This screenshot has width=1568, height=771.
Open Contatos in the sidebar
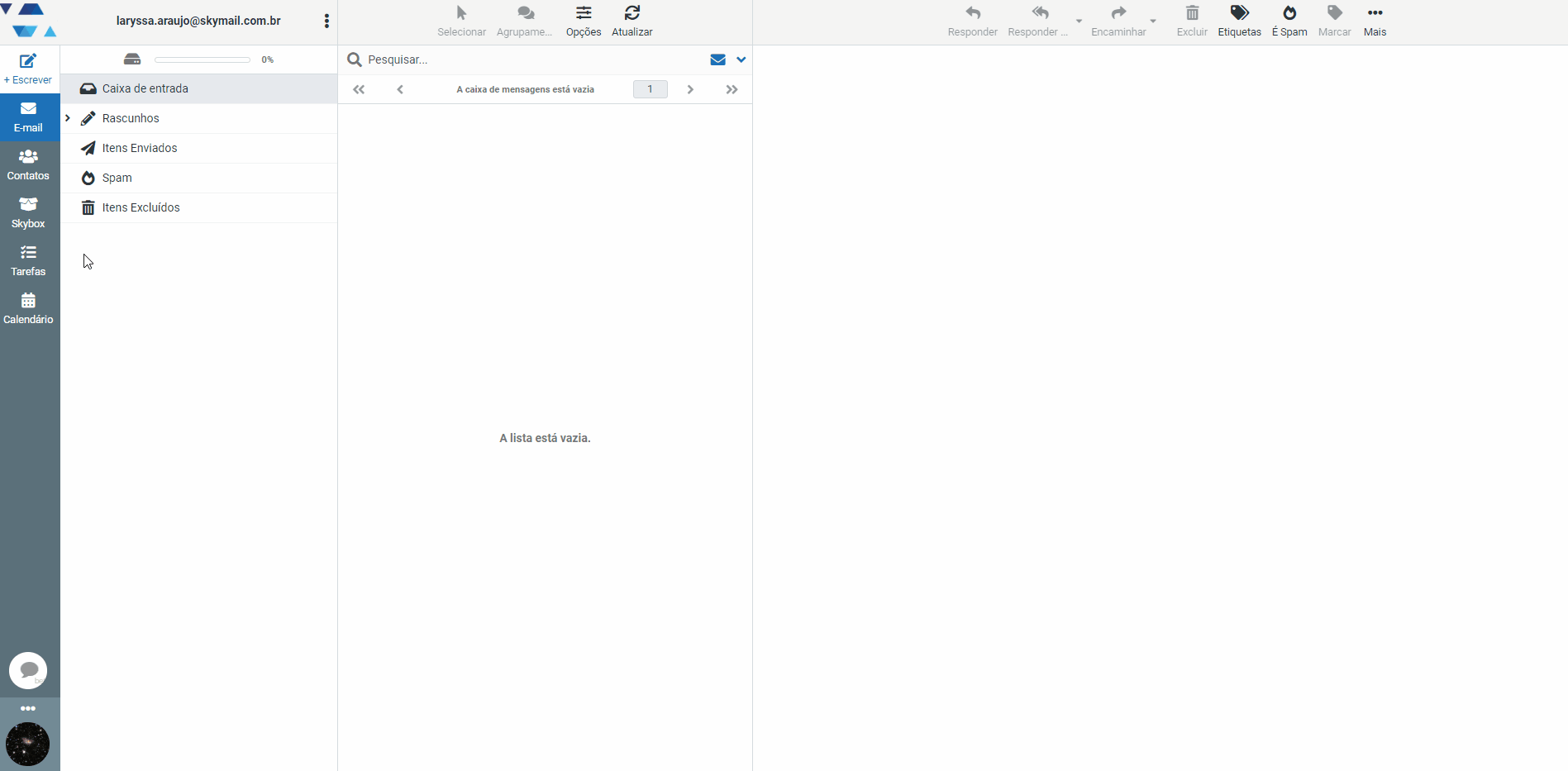click(x=28, y=164)
